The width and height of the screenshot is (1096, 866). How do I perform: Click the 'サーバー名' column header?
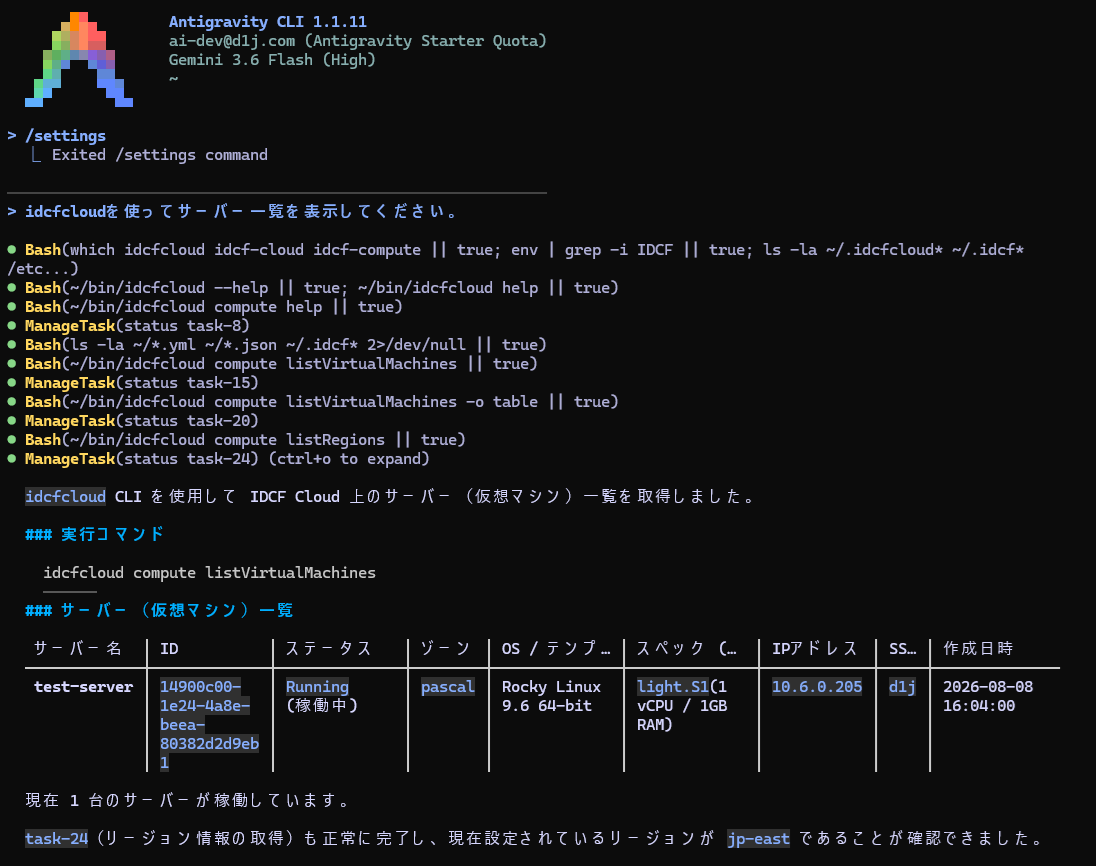(78, 649)
